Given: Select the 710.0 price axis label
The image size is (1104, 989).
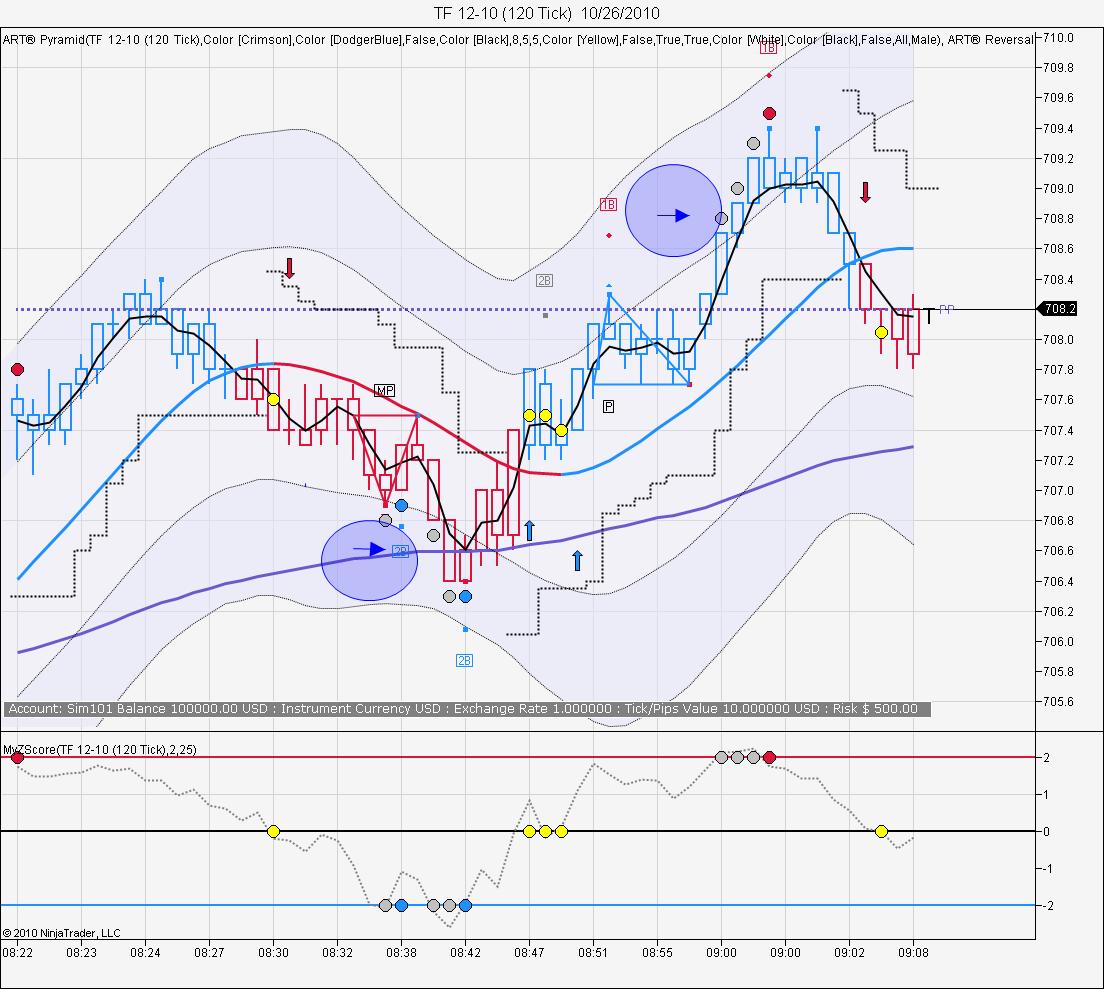Looking at the screenshot, I should tap(1059, 38).
